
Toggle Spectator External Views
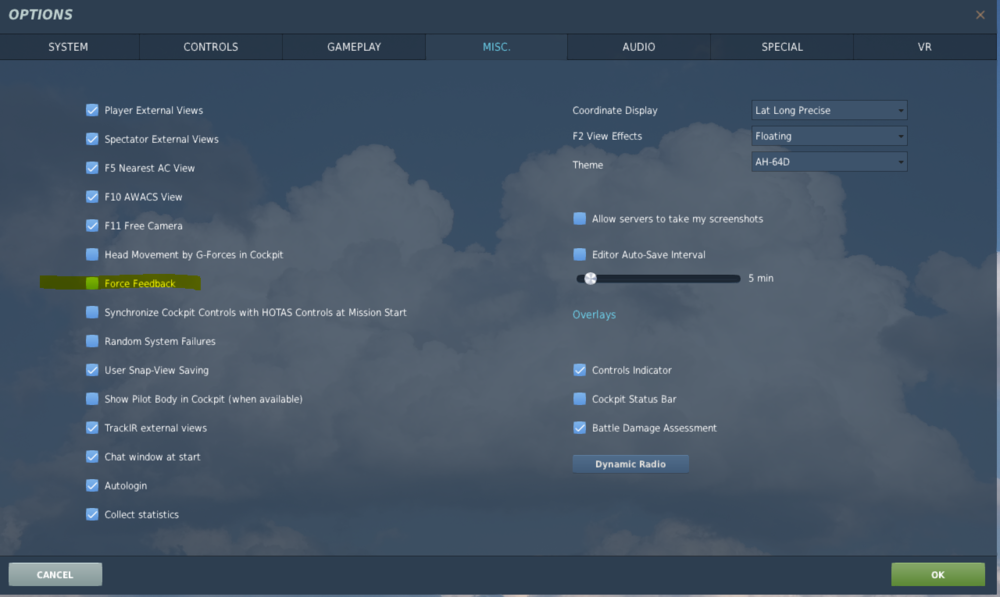pos(92,139)
